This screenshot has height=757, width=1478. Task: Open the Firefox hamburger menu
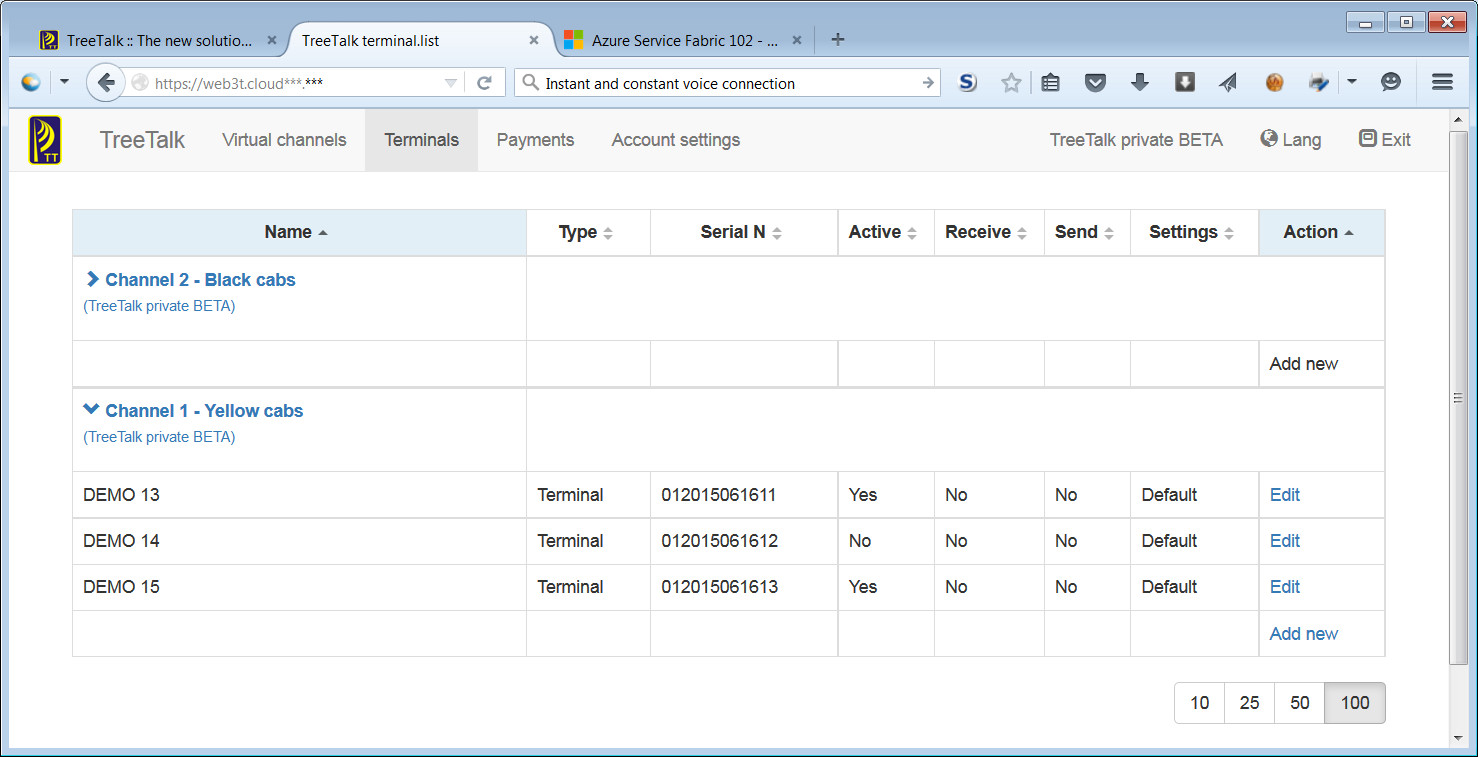click(1442, 83)
